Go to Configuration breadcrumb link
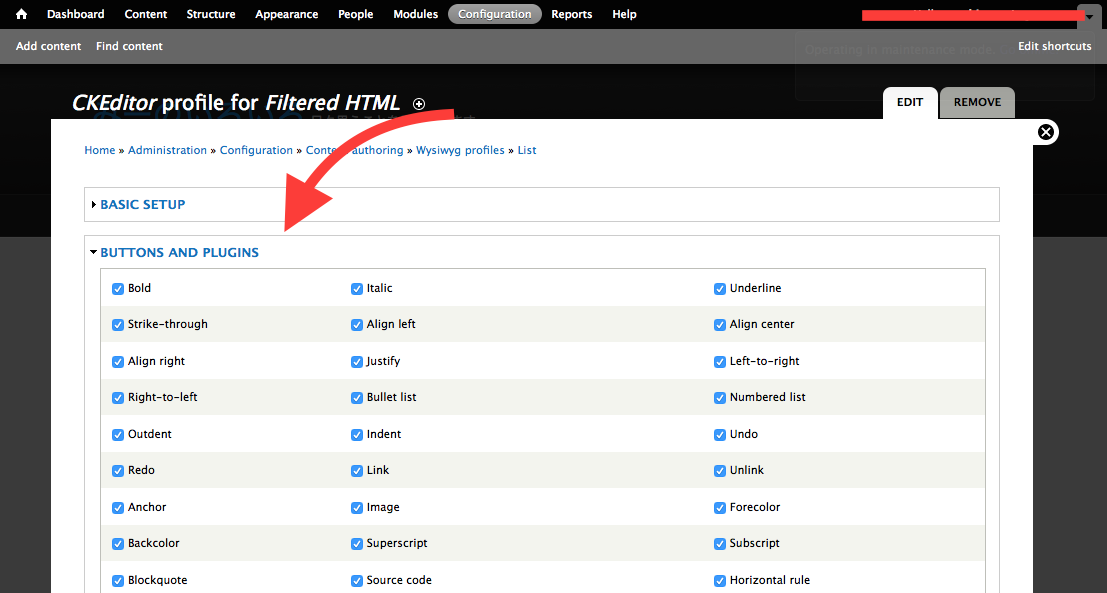1107x593 pixels. point(256,150)
